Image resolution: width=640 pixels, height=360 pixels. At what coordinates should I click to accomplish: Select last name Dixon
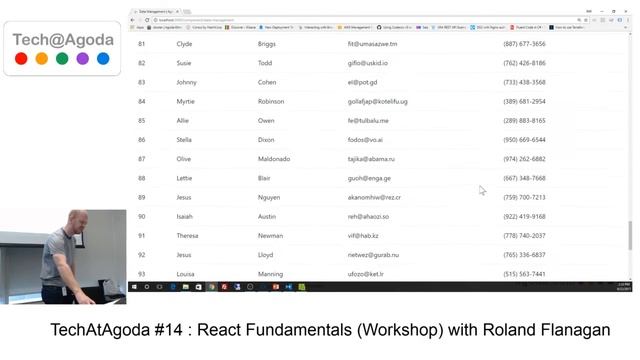point(266,140)
